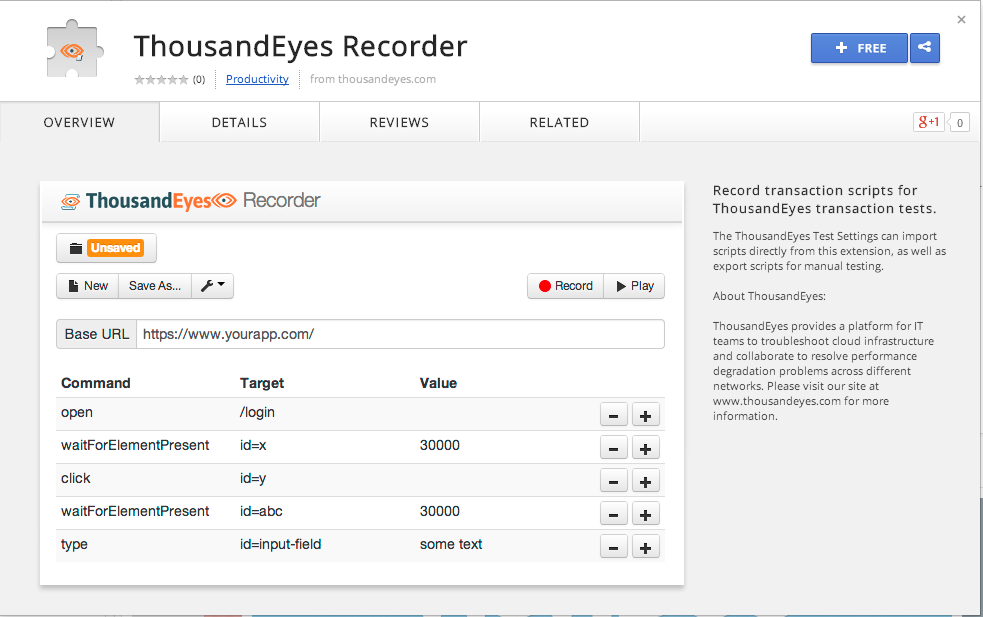Create a New script
This screenshot has height=617, width=983.
point(88,286)
